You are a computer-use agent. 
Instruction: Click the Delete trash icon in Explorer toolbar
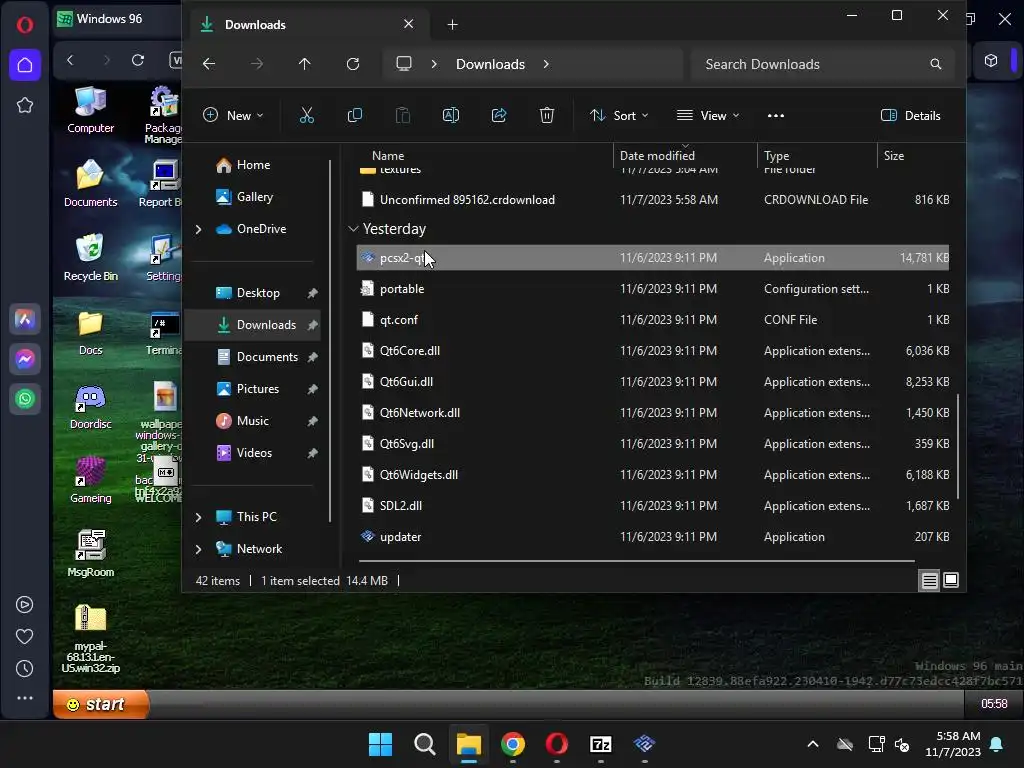click(547, 116)
